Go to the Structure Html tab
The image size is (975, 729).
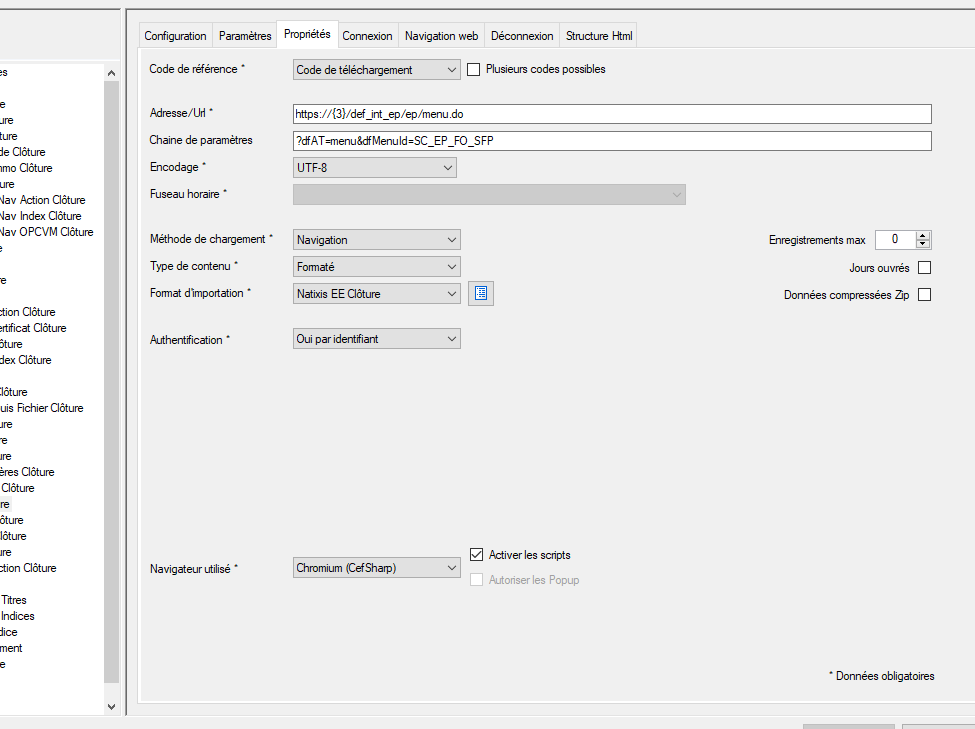tap(599, 36)
